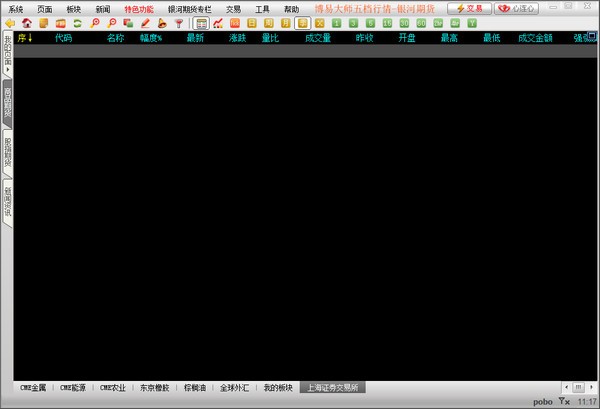Image resolution: width=600 pixels, height=409 pixels.
Task: Switch to the 棕榈油 tab
Action: 195,388
